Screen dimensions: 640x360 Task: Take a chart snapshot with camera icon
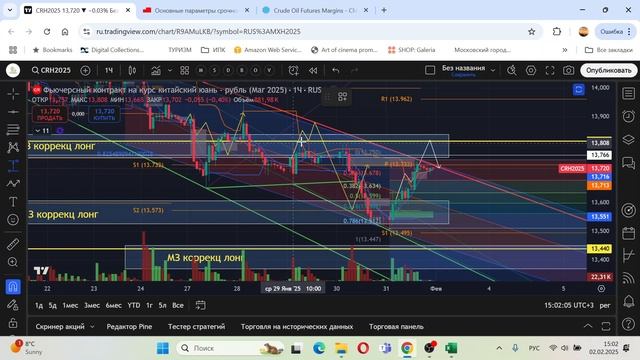[x=568, y=70]
